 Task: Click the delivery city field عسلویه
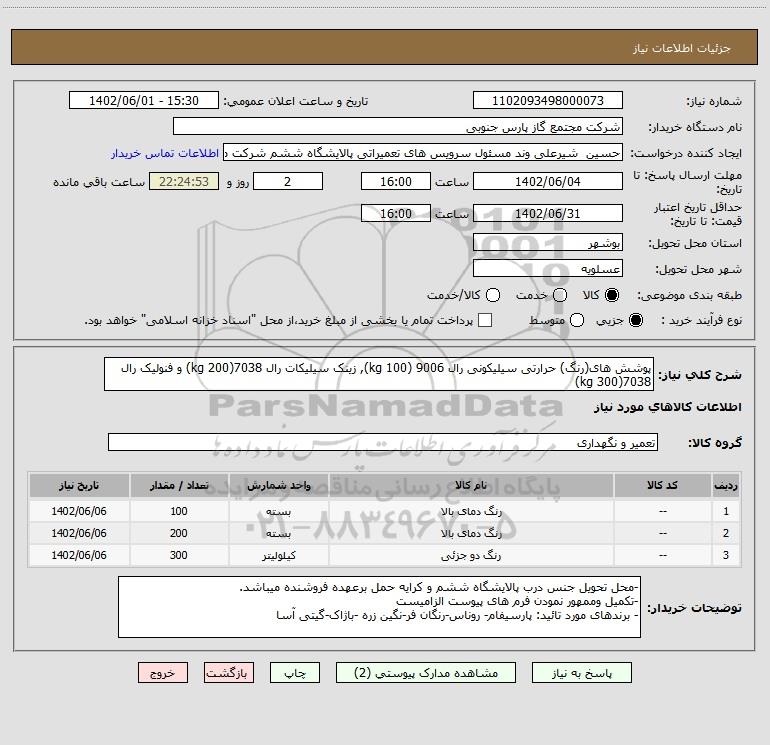tap(548, 268)
